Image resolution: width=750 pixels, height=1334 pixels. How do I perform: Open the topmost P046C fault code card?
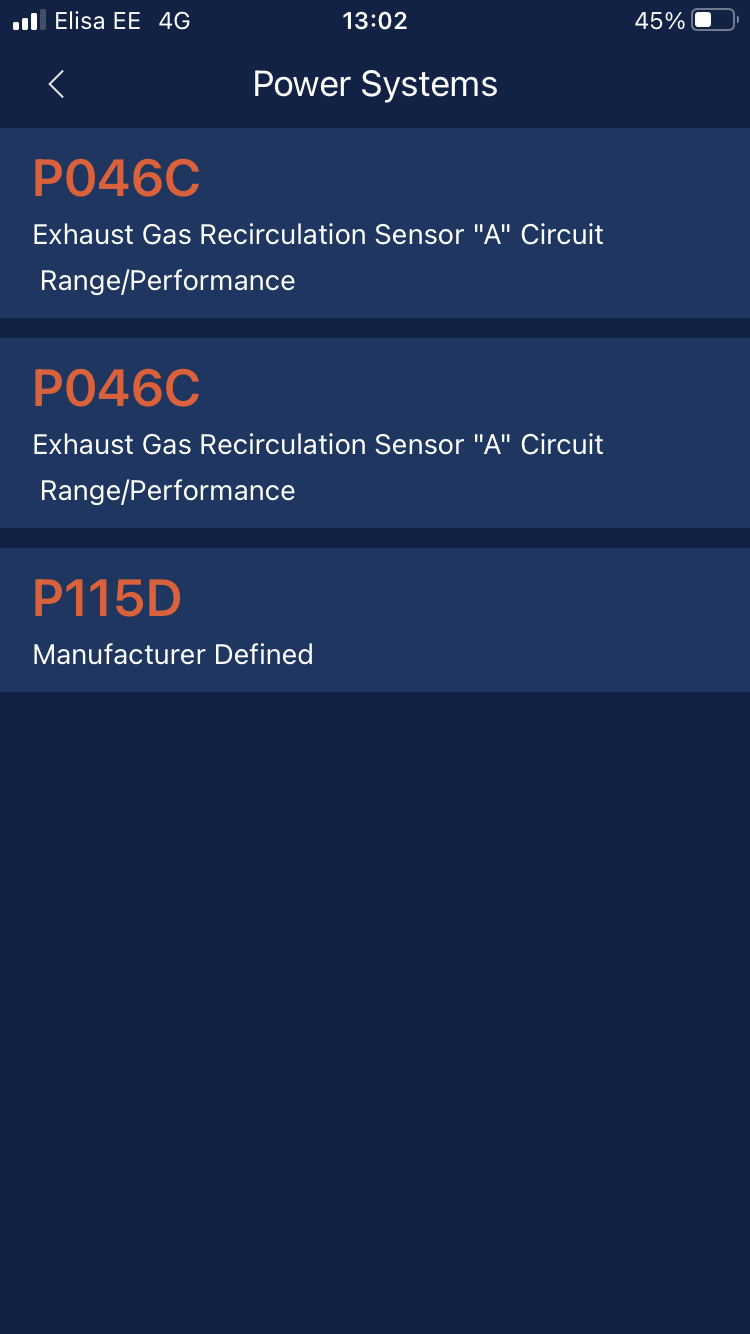click(375, 223)
